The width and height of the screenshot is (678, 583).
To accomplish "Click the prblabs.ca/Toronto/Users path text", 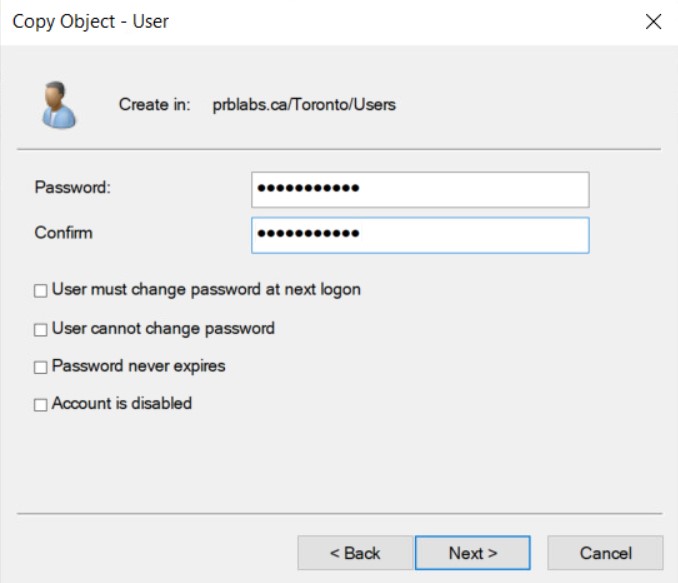I will pos(304,104).
